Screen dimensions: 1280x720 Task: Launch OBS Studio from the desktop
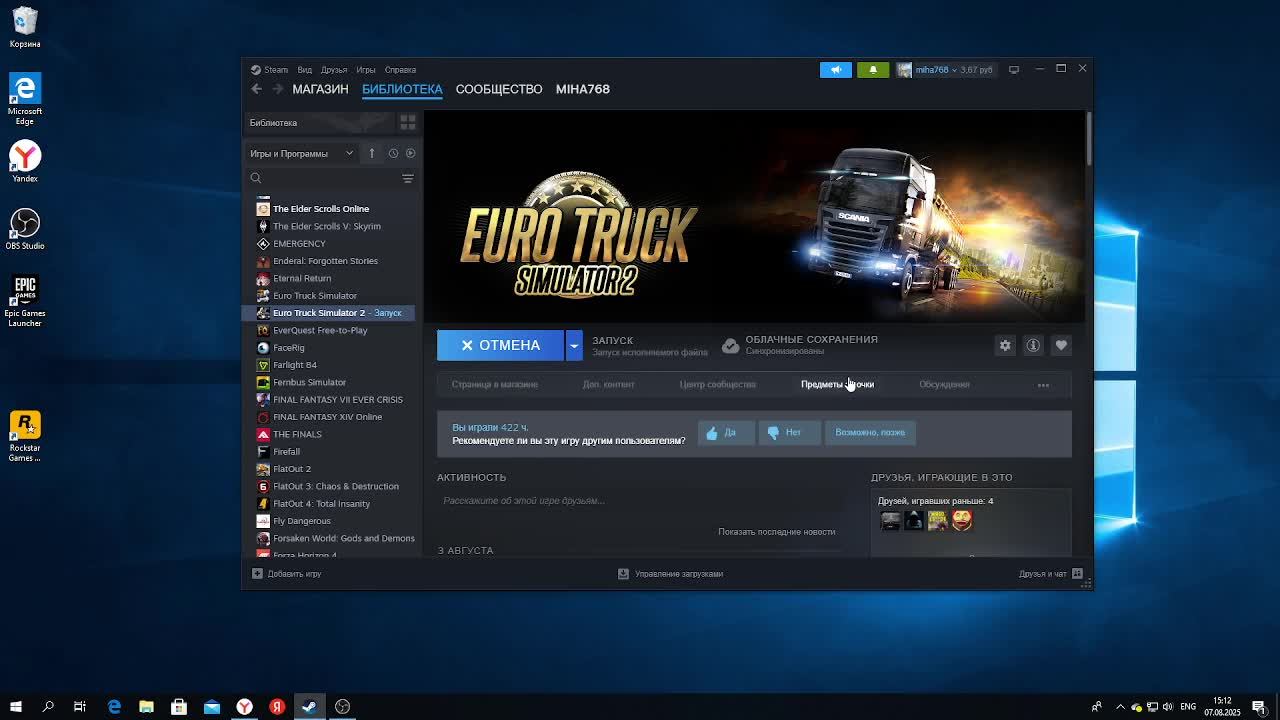pos(25,229)
